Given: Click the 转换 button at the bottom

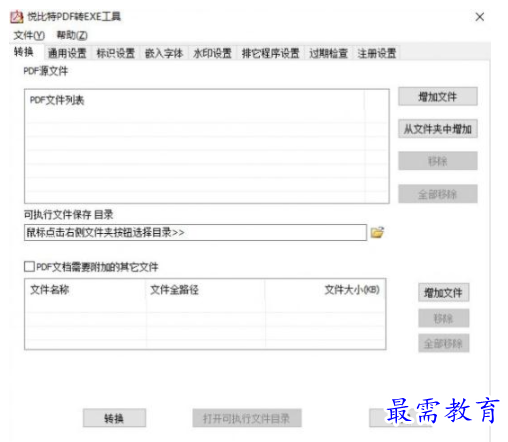Looking at the screenshot, I should (114, 418).
